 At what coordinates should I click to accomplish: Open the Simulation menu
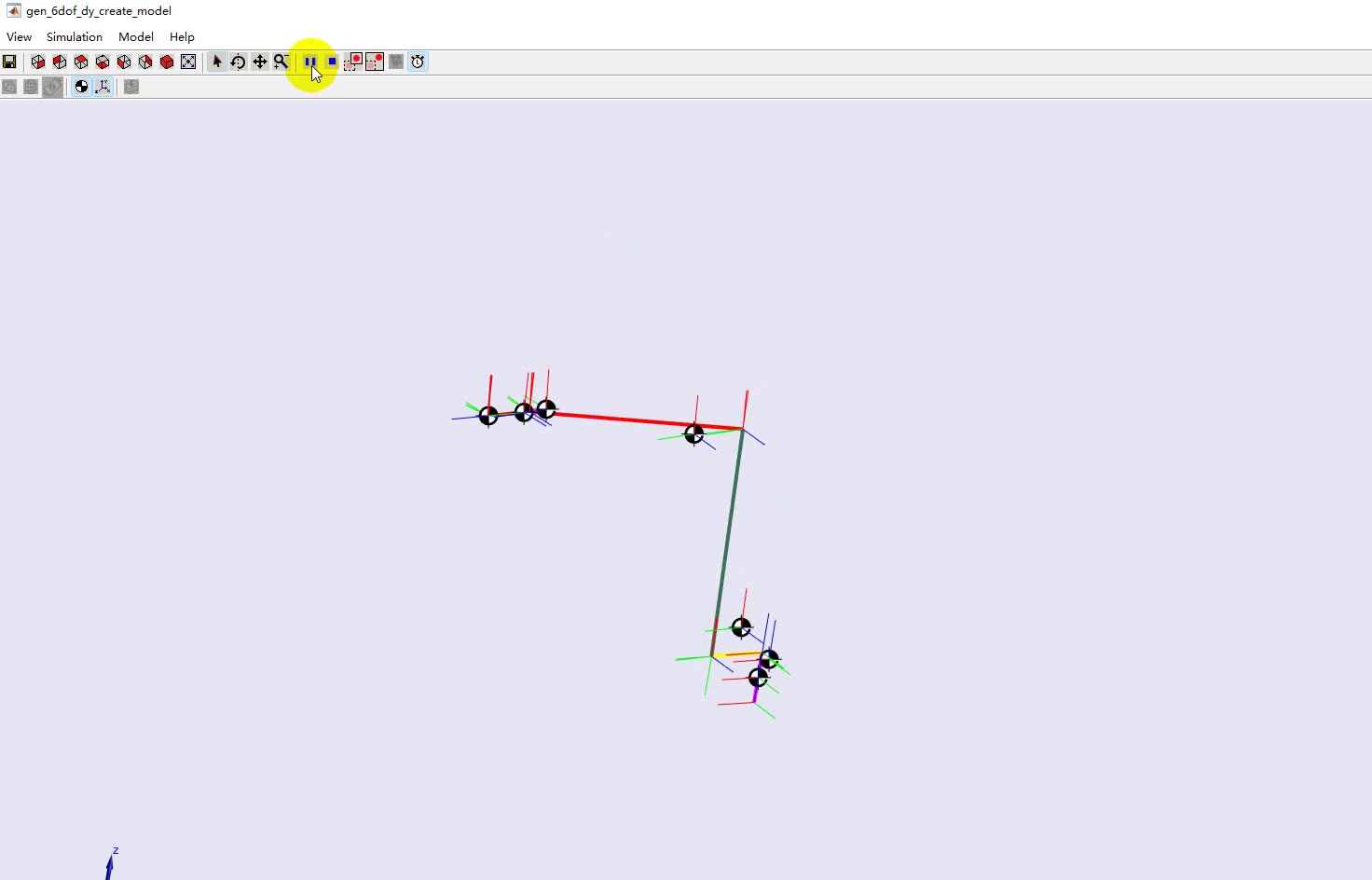coord(75,37)
